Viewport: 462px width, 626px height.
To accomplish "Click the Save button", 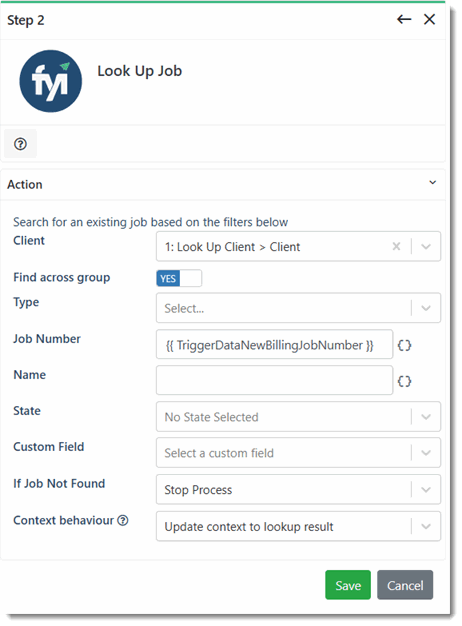I will (x=348, y=585).
